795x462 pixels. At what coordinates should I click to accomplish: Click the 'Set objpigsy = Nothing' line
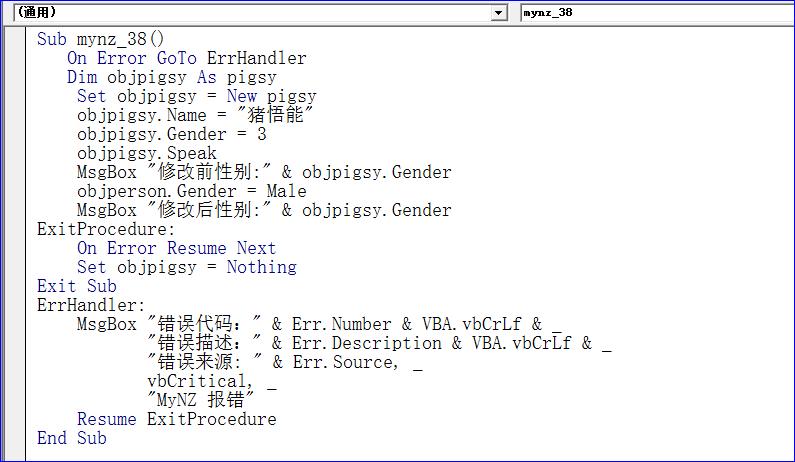click(x=187, y=267)
